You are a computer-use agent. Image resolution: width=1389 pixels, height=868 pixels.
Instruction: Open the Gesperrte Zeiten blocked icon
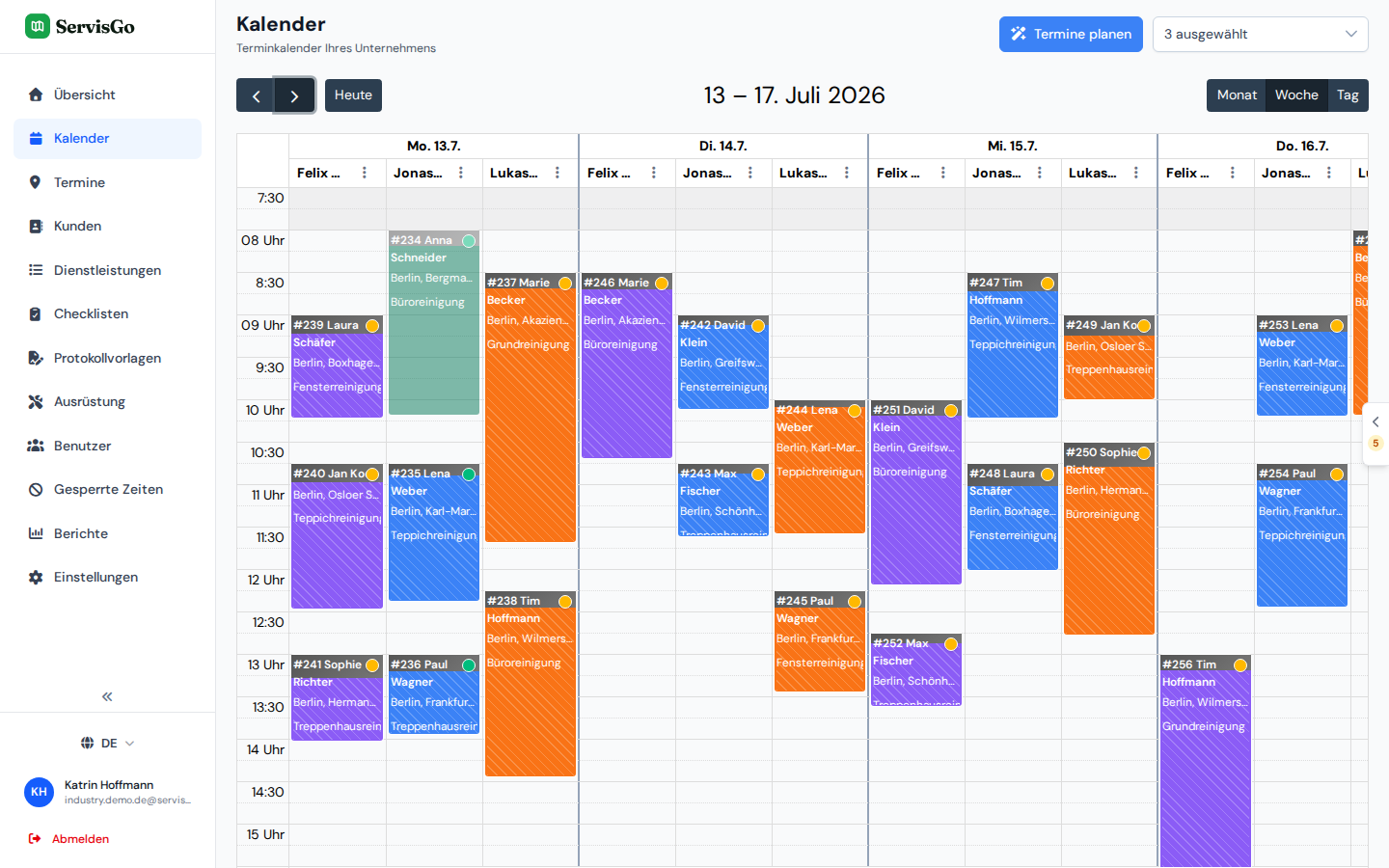tap(36, 490)
